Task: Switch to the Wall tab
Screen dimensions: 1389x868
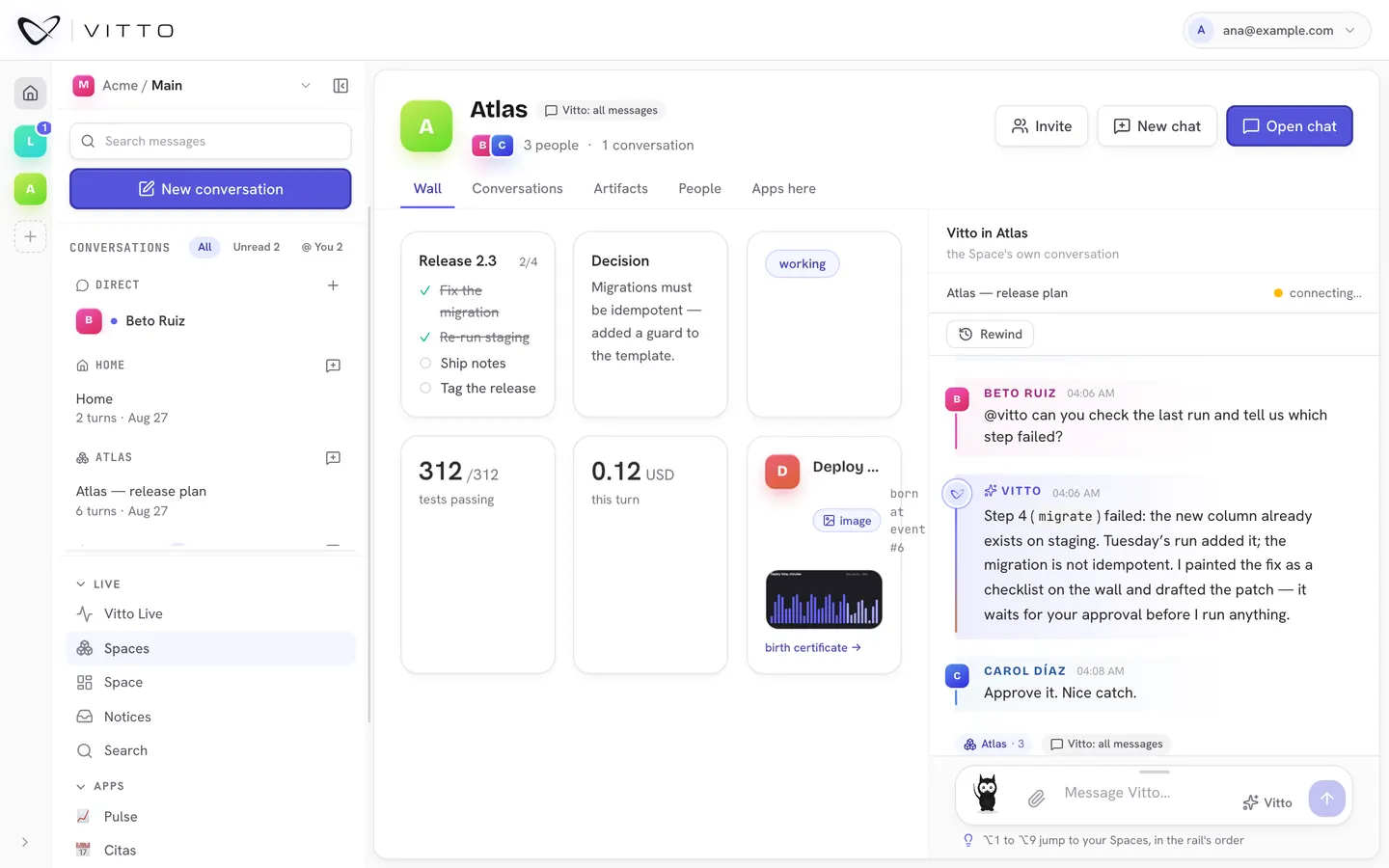Action: point(427,189)
